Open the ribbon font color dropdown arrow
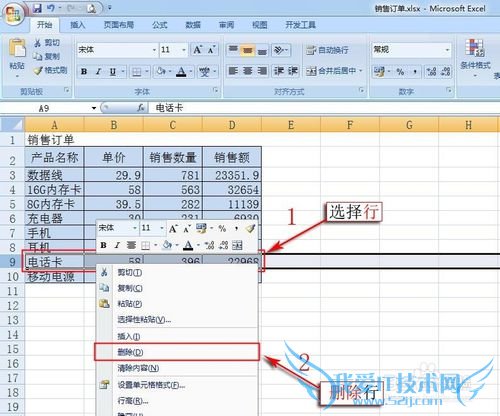This screenshot has width=500, height=416. (x=191, y=71)
